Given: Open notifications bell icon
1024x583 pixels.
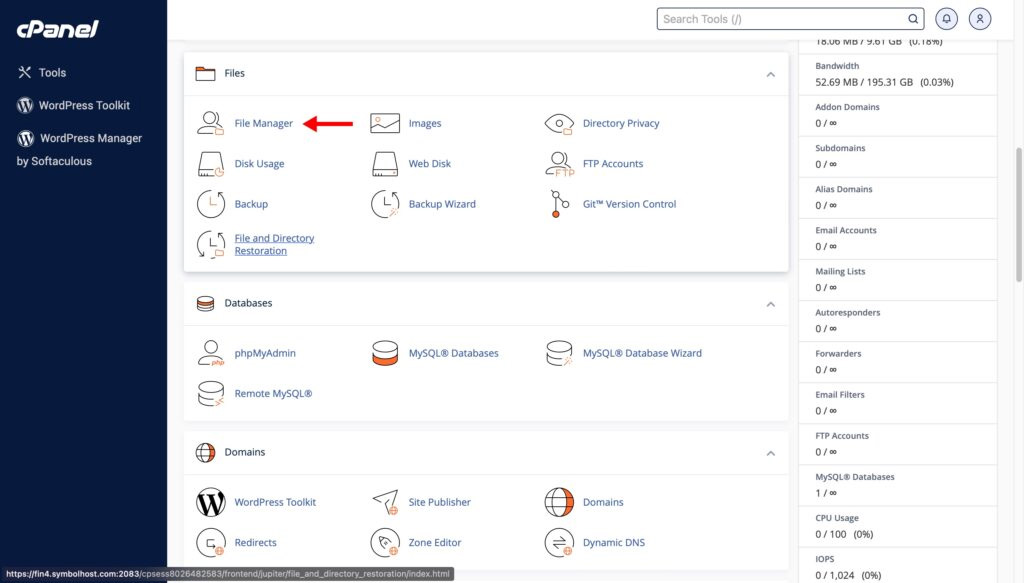Looking at the screenshot, I should 946,19.
